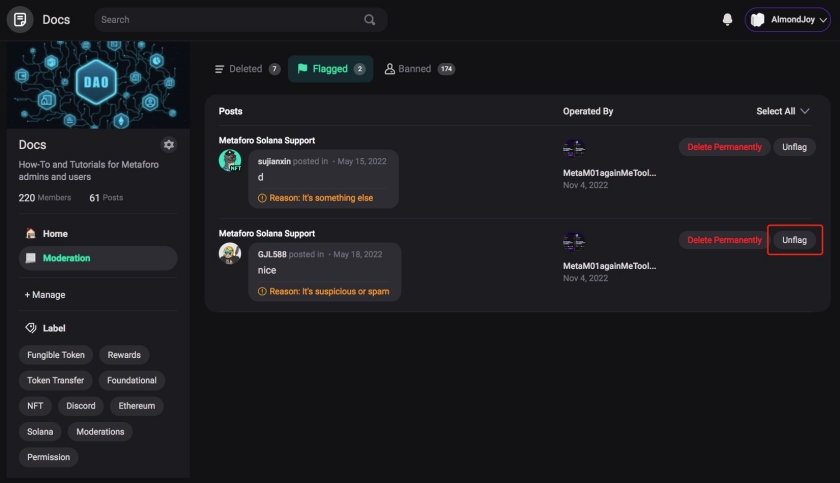Click GJL588's user avatar
This screenshot has height=483, width=840.
click(230, 253)
